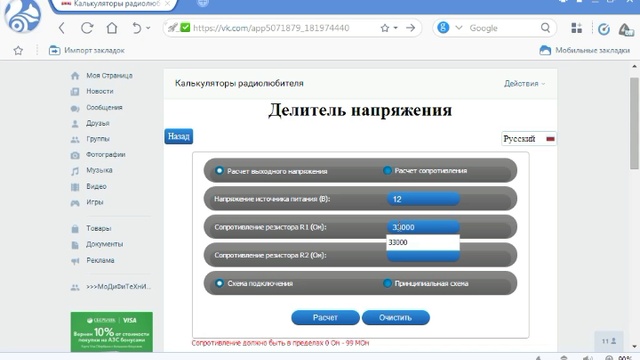This screenshot has height=360, width=640.
Task: Click the R1 resistance input field
Action: click(423, 227)
